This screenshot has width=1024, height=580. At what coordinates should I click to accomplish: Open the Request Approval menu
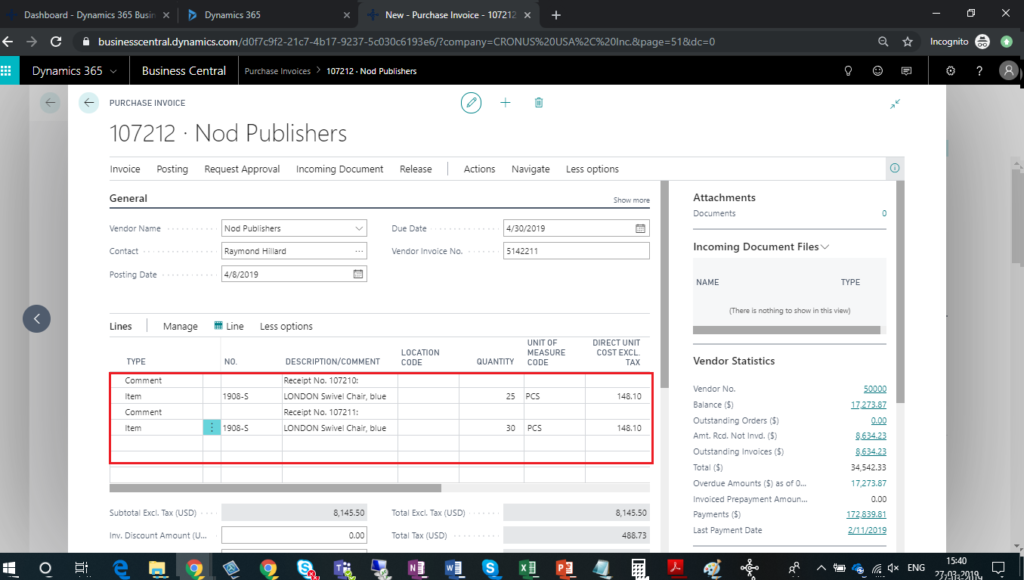(x=242, y=169)
